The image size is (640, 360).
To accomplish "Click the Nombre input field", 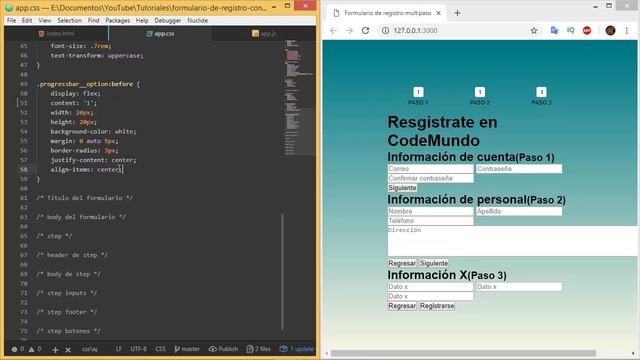I will pos(431,211).
